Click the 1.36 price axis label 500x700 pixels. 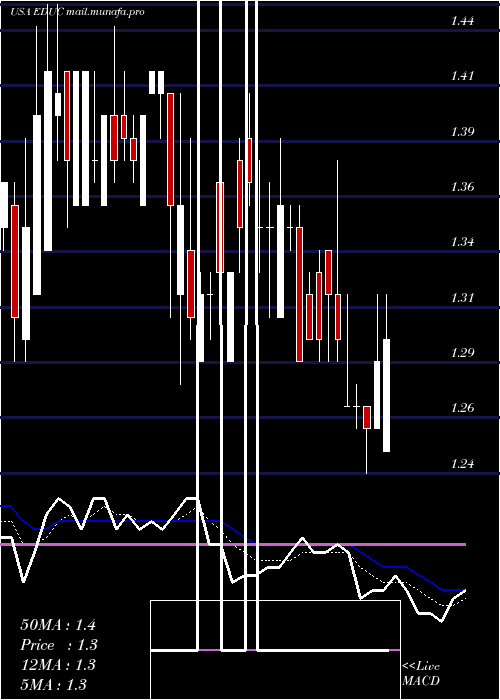pos(462,187)
